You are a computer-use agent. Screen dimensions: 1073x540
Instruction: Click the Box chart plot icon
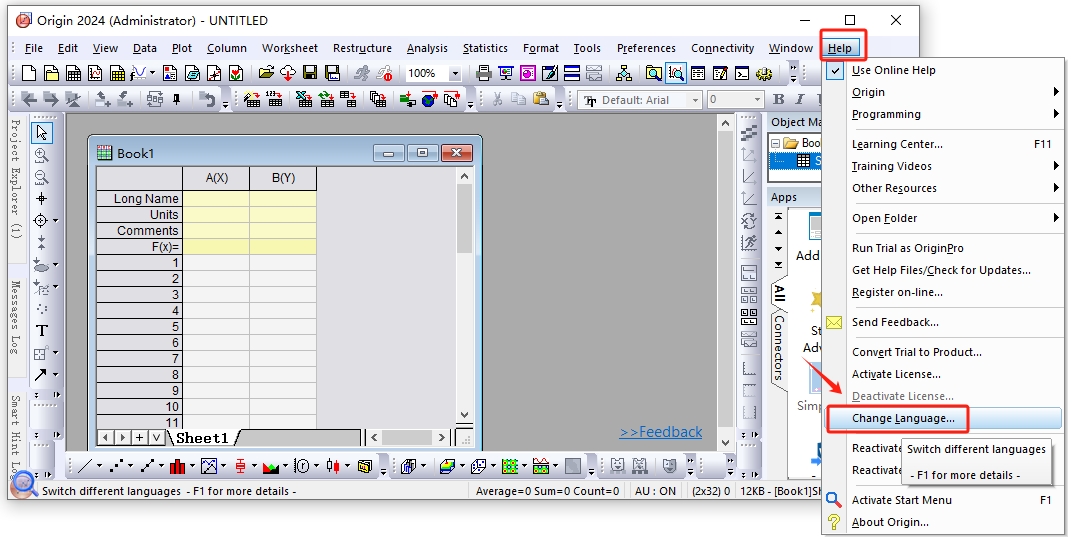(x=240, y=466)
